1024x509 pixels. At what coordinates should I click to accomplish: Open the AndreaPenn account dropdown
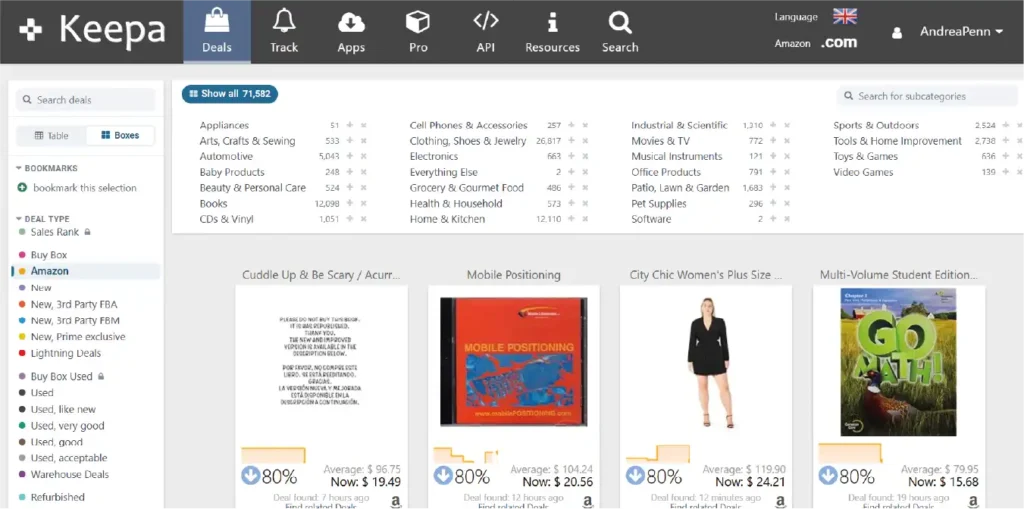click(x=961, y=31)
